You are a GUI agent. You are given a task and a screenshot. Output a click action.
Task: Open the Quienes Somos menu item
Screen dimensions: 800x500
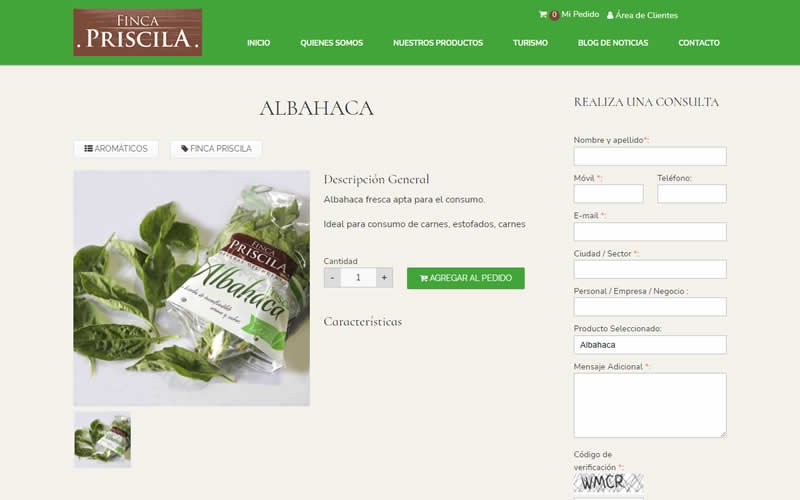(332, 43)
